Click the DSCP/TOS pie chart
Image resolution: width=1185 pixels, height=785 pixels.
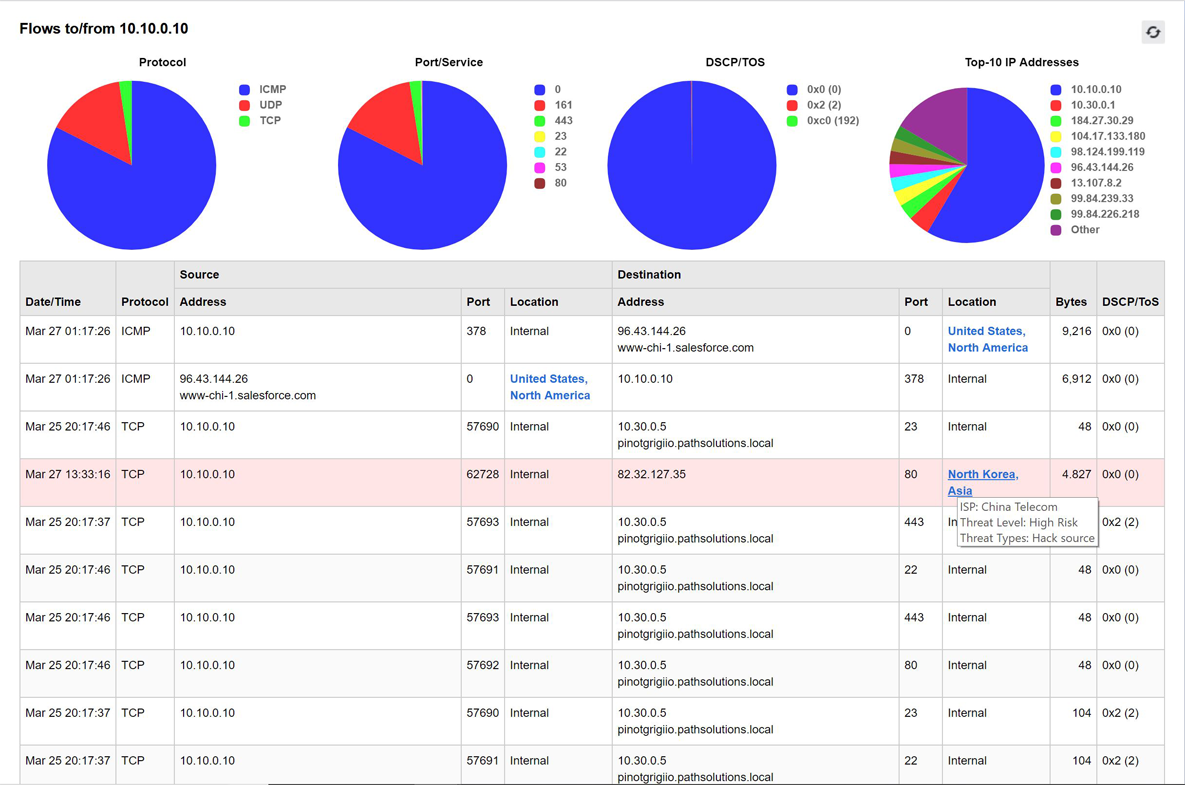pos(692,165)
